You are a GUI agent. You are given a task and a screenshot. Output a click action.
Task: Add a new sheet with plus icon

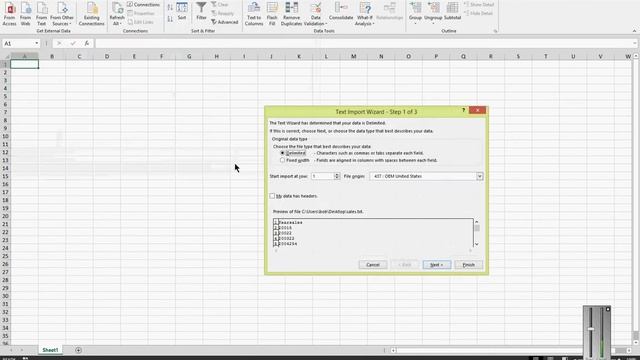point(78,350)
